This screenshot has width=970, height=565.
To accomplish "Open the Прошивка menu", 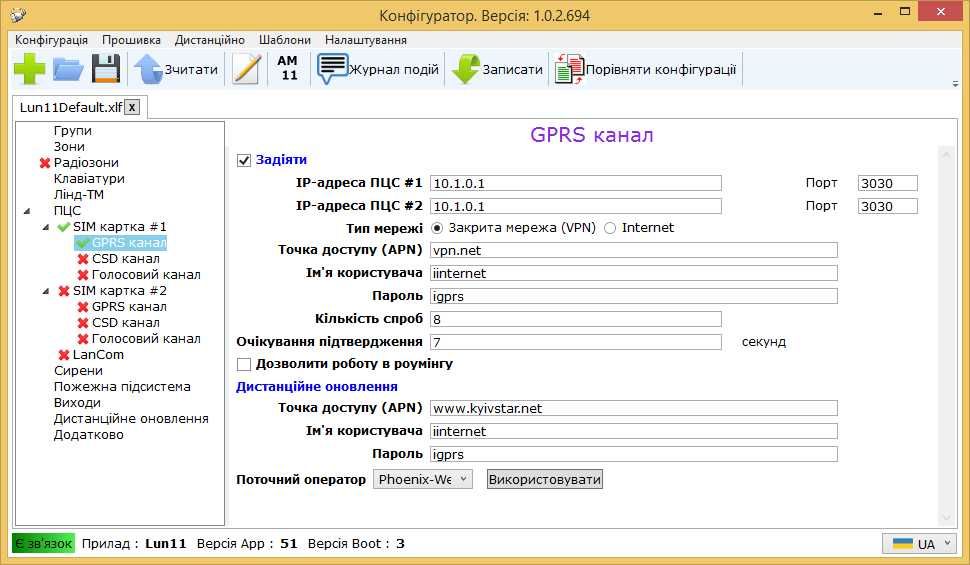I will coord(131,40).
